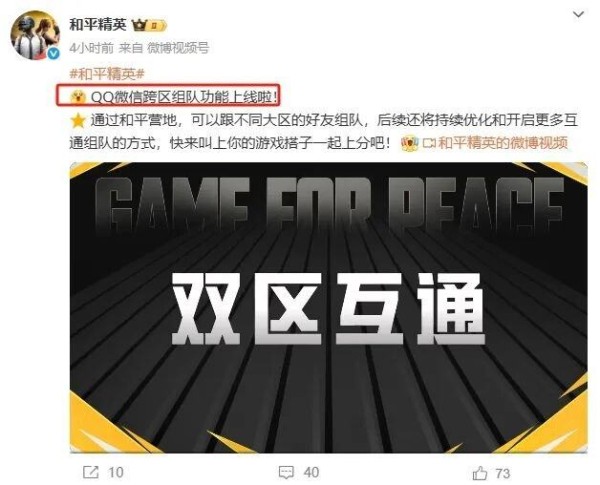This screenshot has width=600, height=485.
Task: Expand the post options chevron
Action: click(578, 15)
